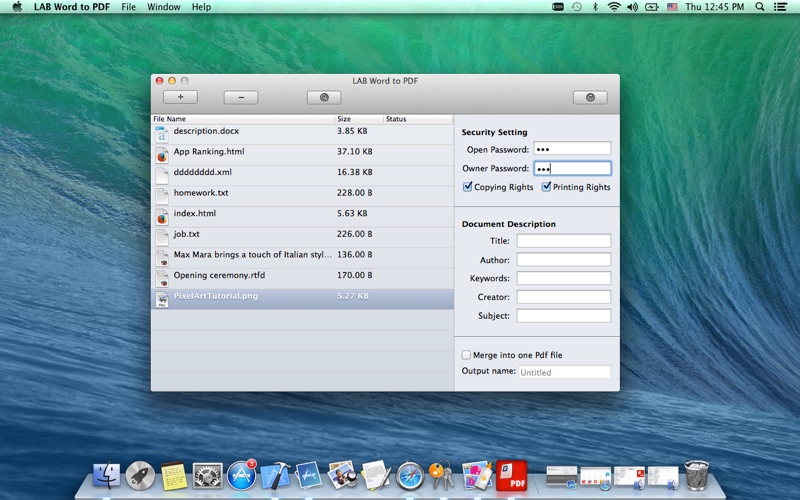Sort by the File Name column header
The width and height of the screenshot is (800, 500).
[x=243, y=119]
